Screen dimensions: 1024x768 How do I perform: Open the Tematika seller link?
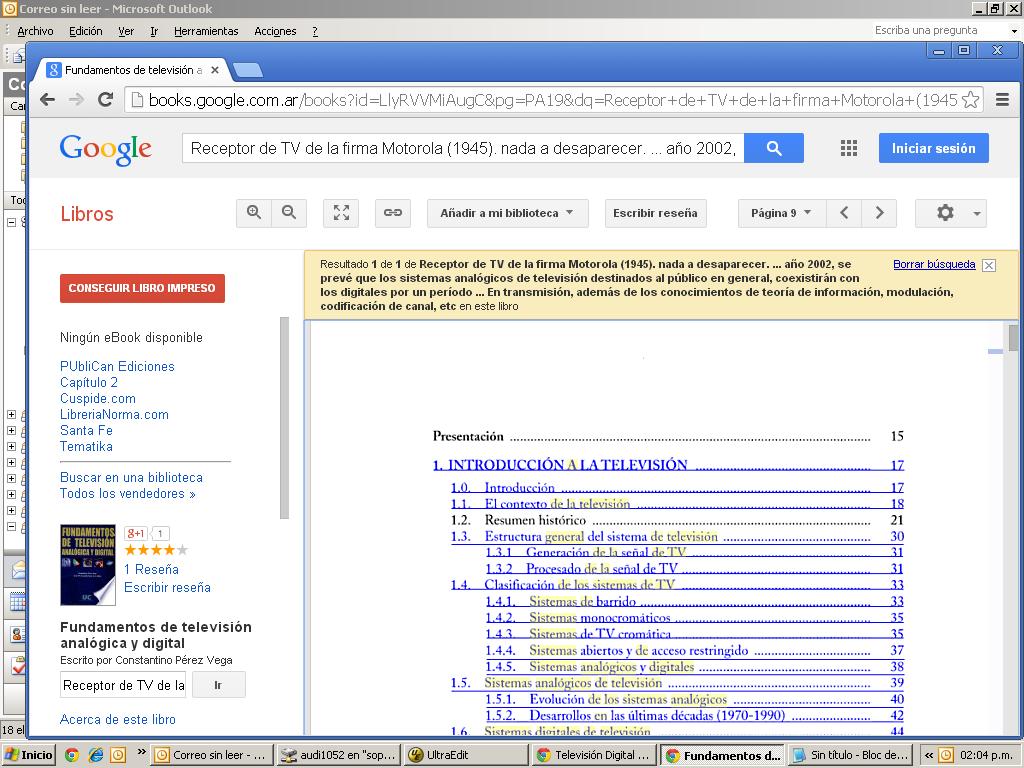click(86, 447)
